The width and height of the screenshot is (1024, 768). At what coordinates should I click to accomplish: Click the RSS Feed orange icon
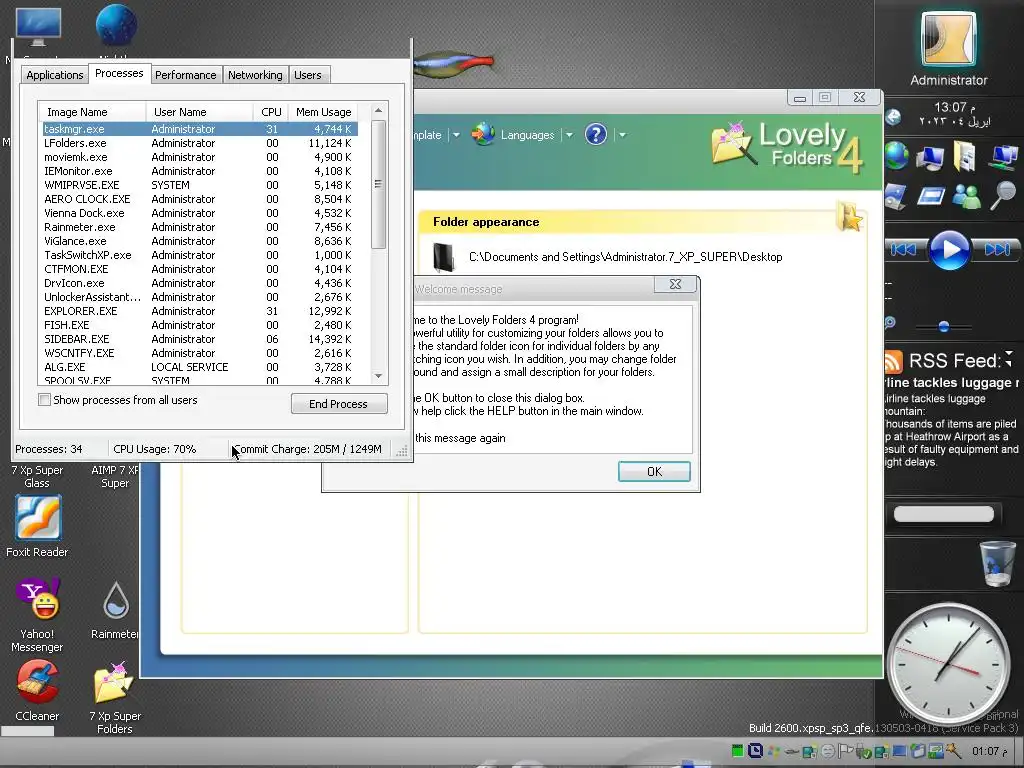893,360
